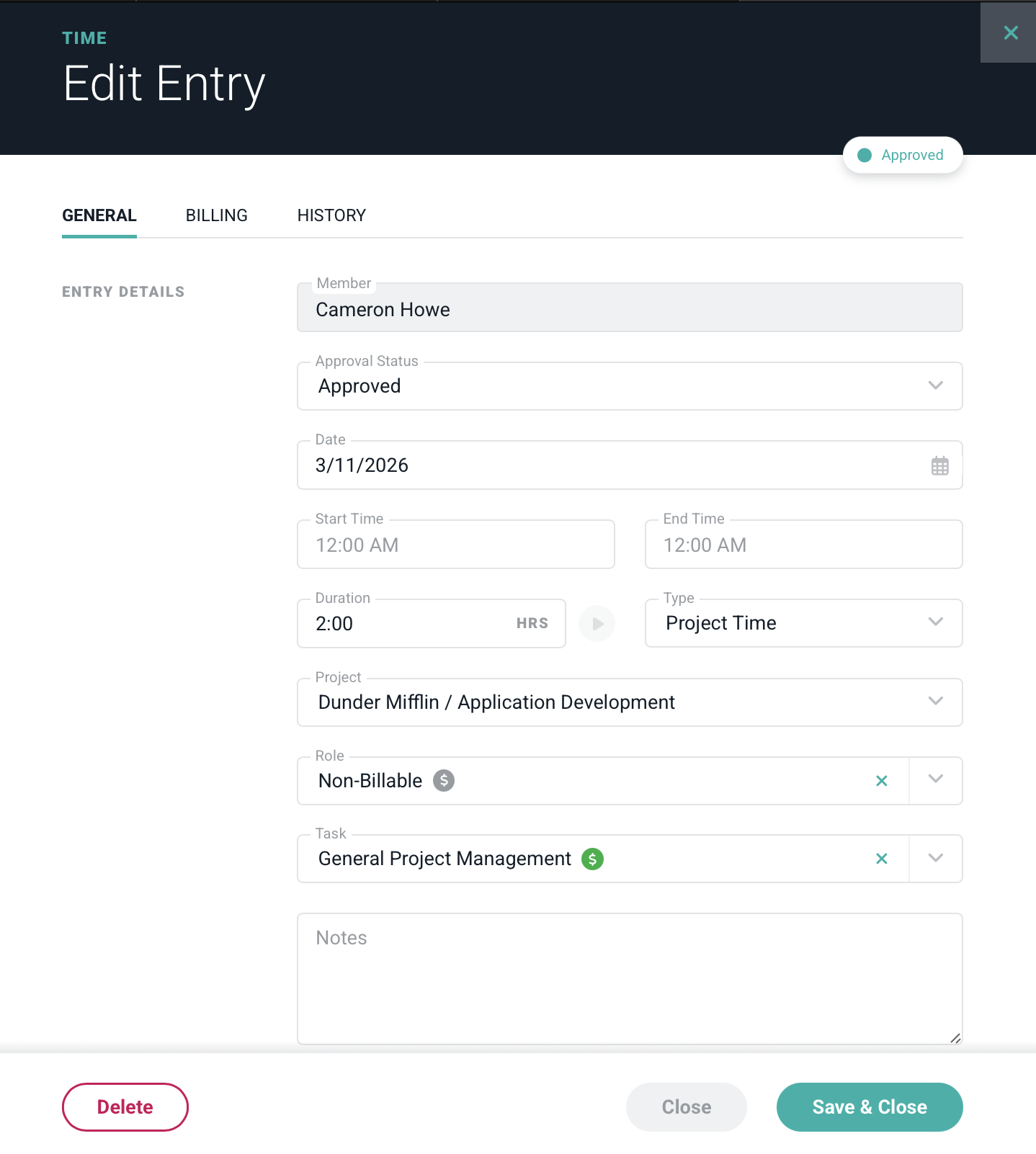
Task: Click Save & Close button
Action: 869,1107
